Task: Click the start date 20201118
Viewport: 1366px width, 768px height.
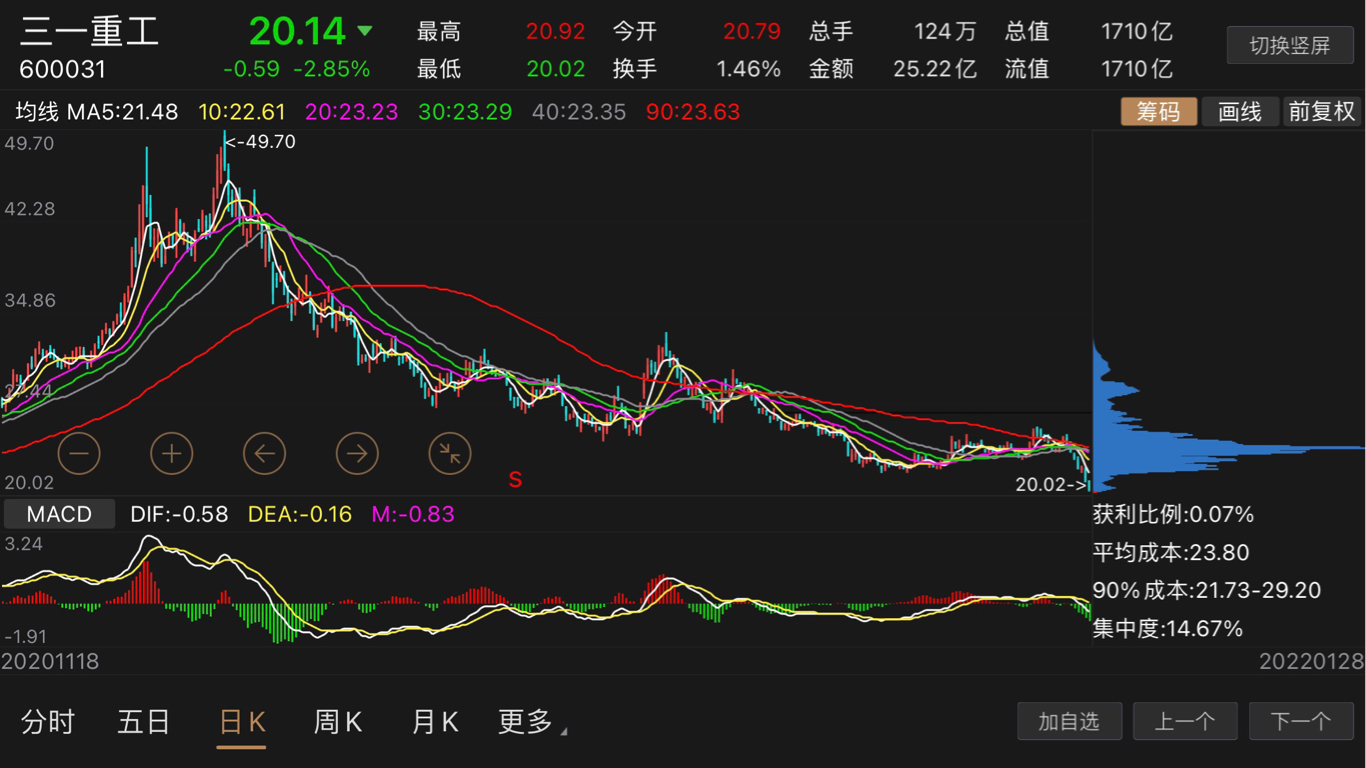Action: [51, 661]
